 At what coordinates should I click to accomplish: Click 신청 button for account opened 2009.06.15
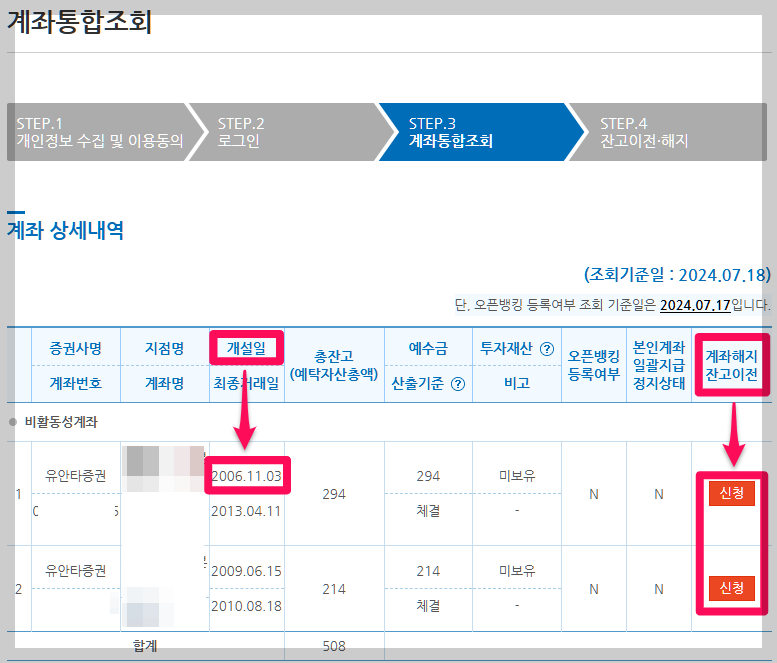coord(731,588)
